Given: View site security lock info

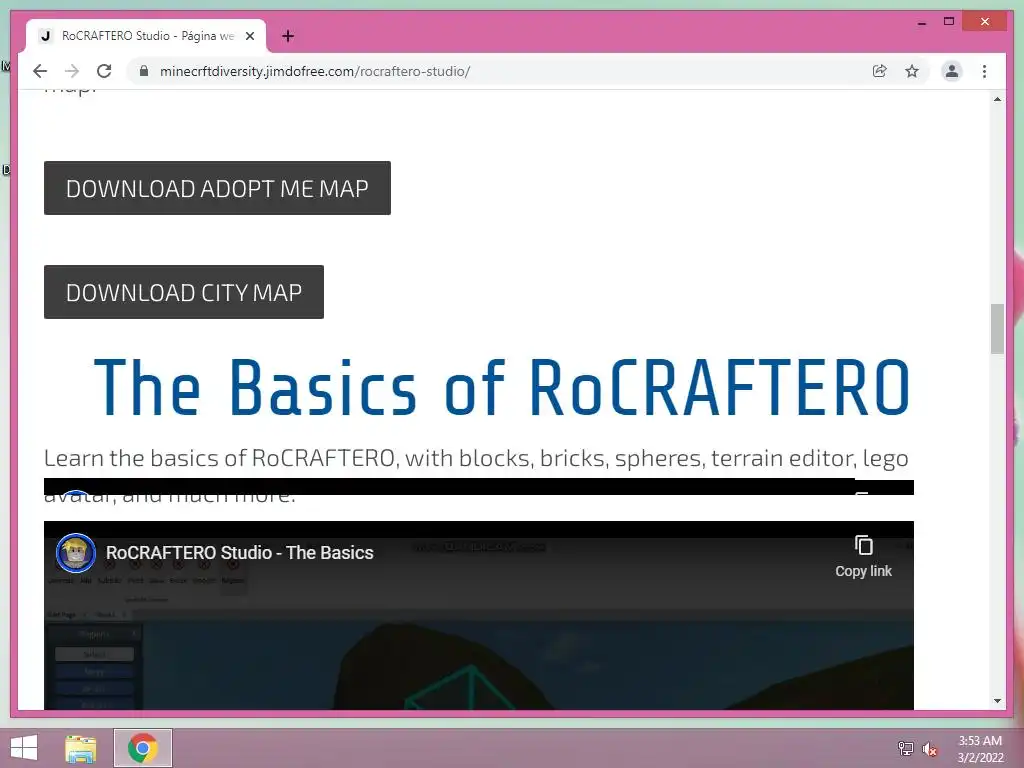Looking at the screenshot, I should coord(144,71).
